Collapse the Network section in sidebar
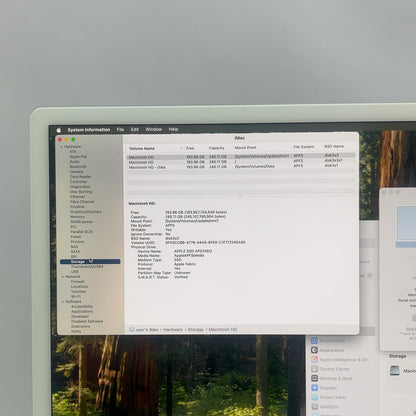This screenshot has width=416, height=416. [x=62, y=277]
